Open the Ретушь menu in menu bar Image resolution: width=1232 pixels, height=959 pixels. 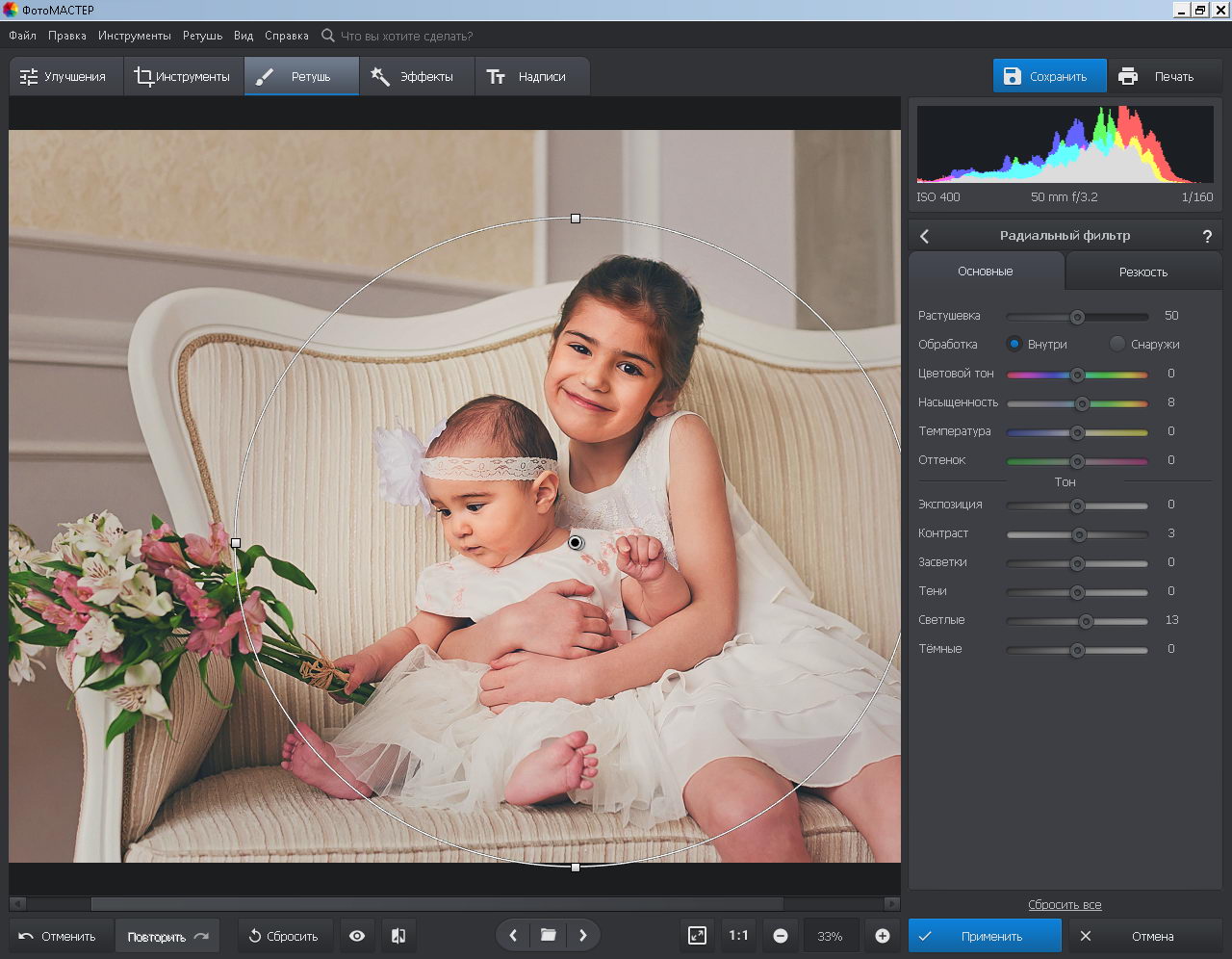pyautogui.click(x=202, y=36)
